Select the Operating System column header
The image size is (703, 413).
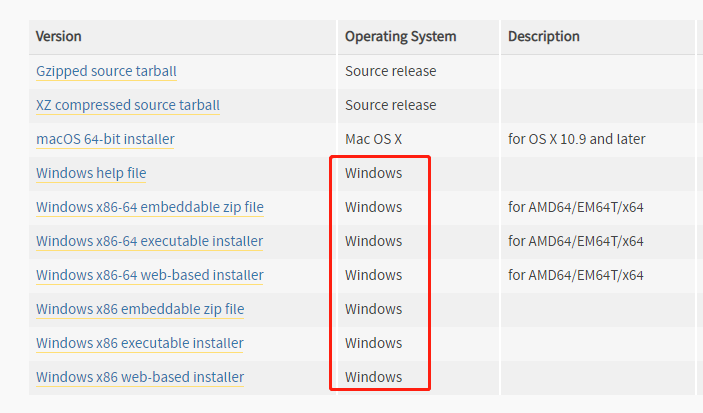point(400,36)
